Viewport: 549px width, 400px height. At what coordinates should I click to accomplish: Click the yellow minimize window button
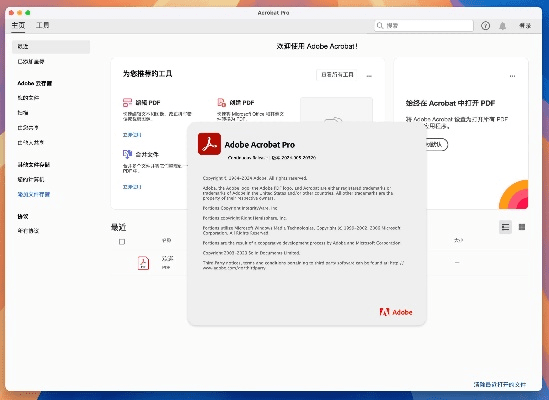point(20,13)
